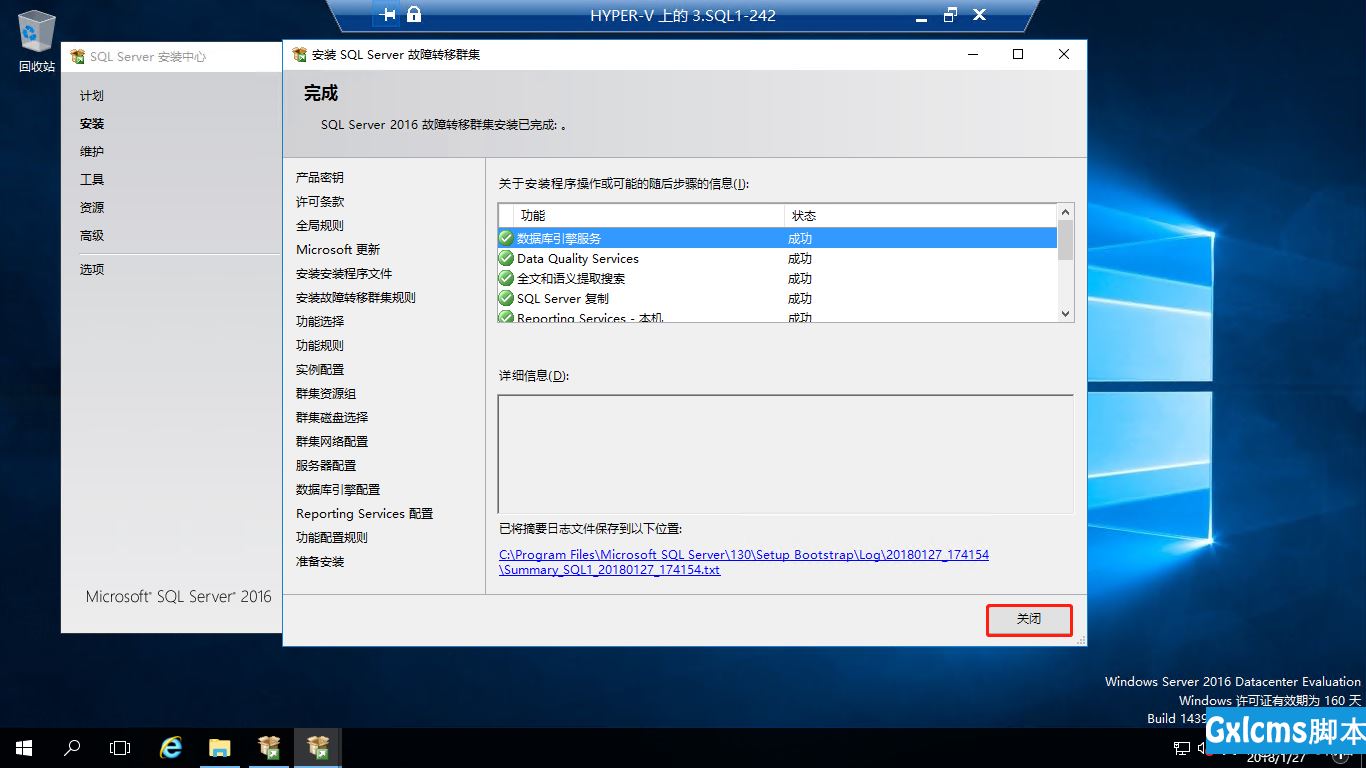Click 安装安装程序文件 step in the list
The height and width of the screenshot is (768, 1366).
[x=344, y=274]
